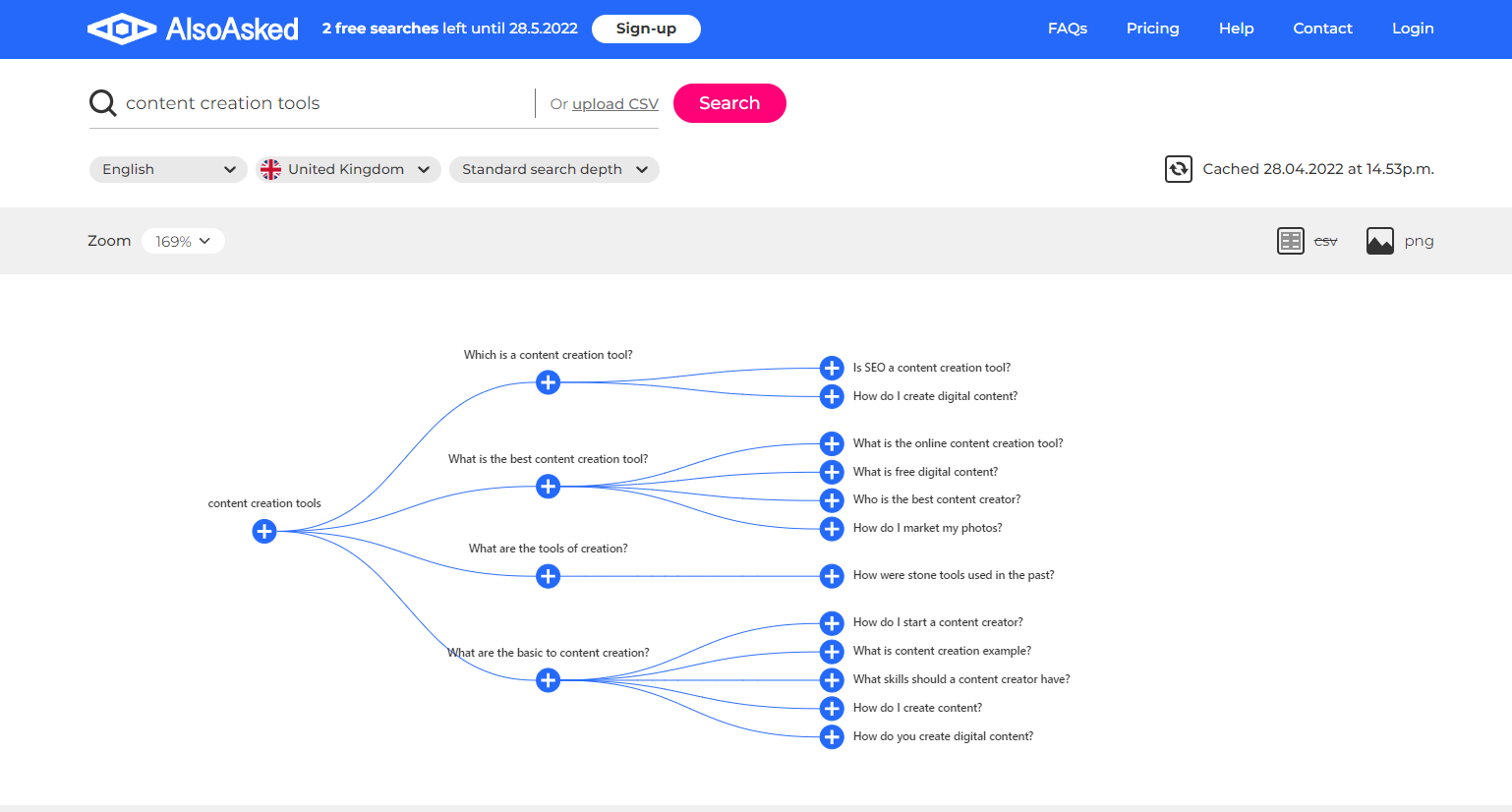Expand 'What is the best content creation tool?' node

(x=549, y=487)
